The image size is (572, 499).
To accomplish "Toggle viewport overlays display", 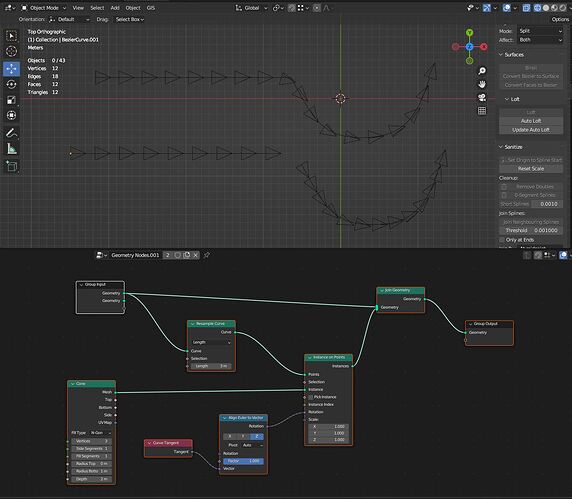I will (x=507, y=8).
